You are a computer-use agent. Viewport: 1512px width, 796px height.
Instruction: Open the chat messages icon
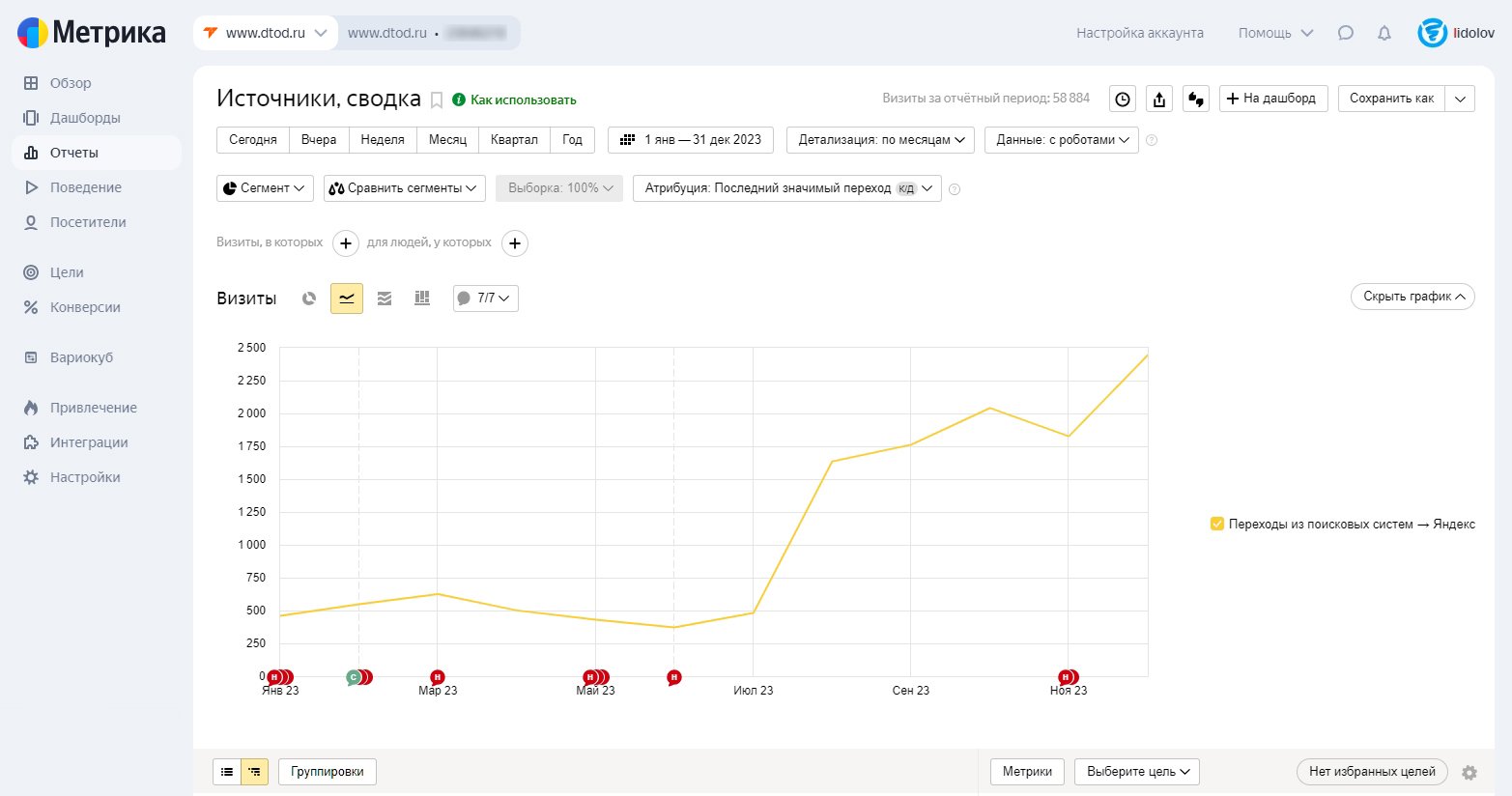(x=1346, y=33)
